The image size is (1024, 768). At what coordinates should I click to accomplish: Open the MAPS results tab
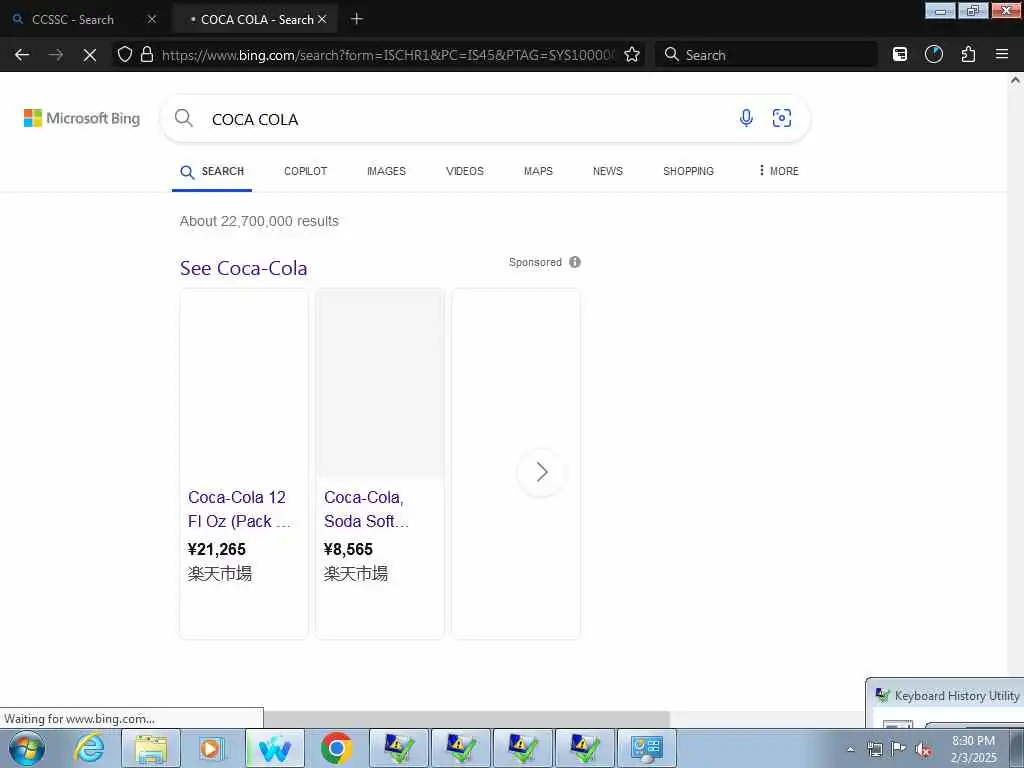point(538,171)
